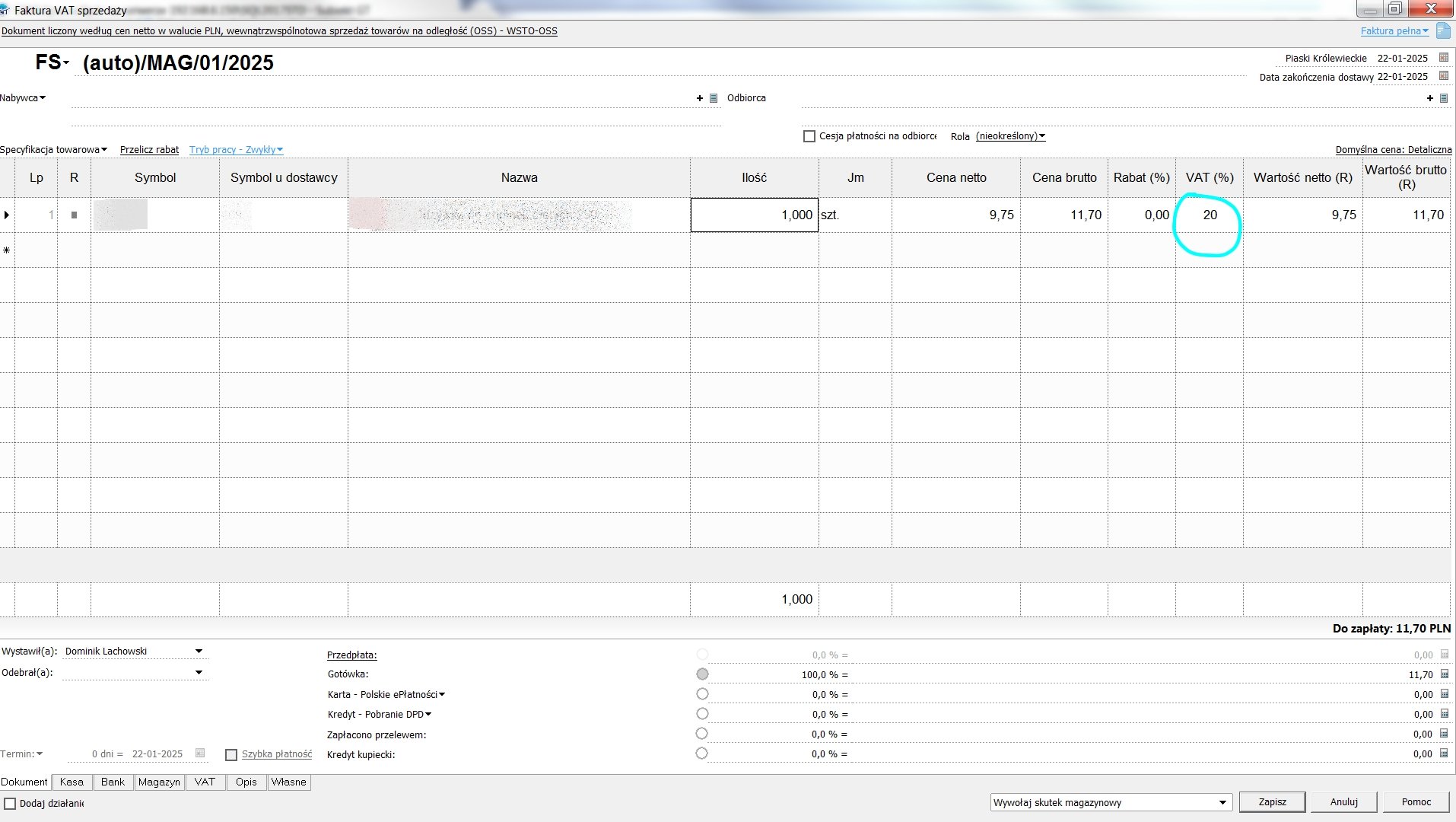Click the plus icon to add Nabywca
This screenshot has height=822, width=1456.
[x=700, y=98]
